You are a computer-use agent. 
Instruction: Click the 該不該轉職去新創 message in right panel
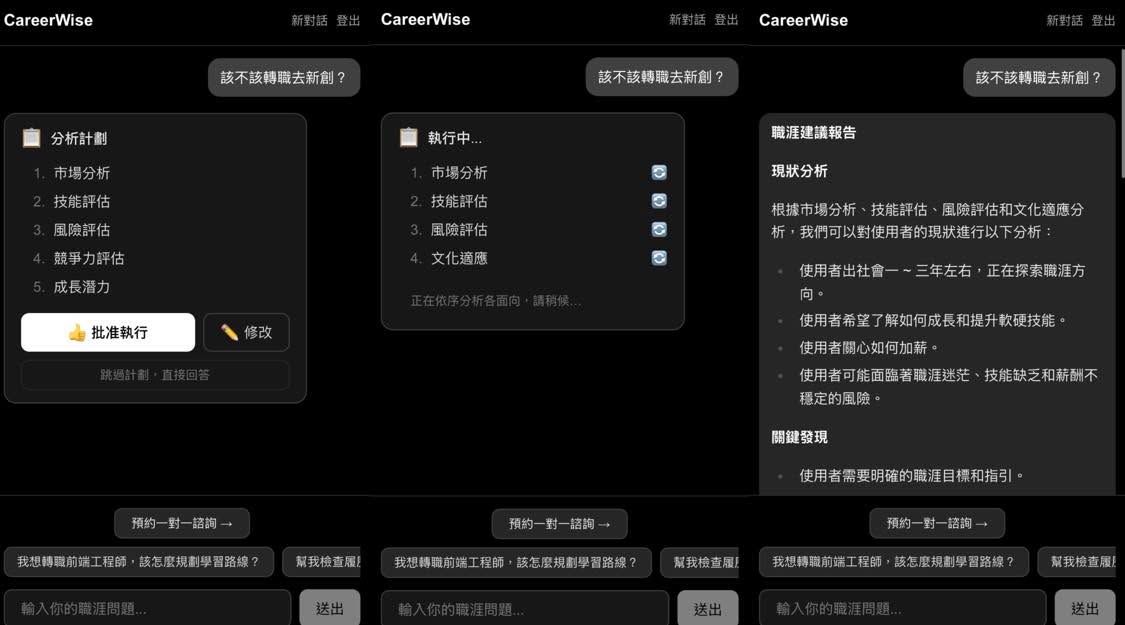(1039, 77)
